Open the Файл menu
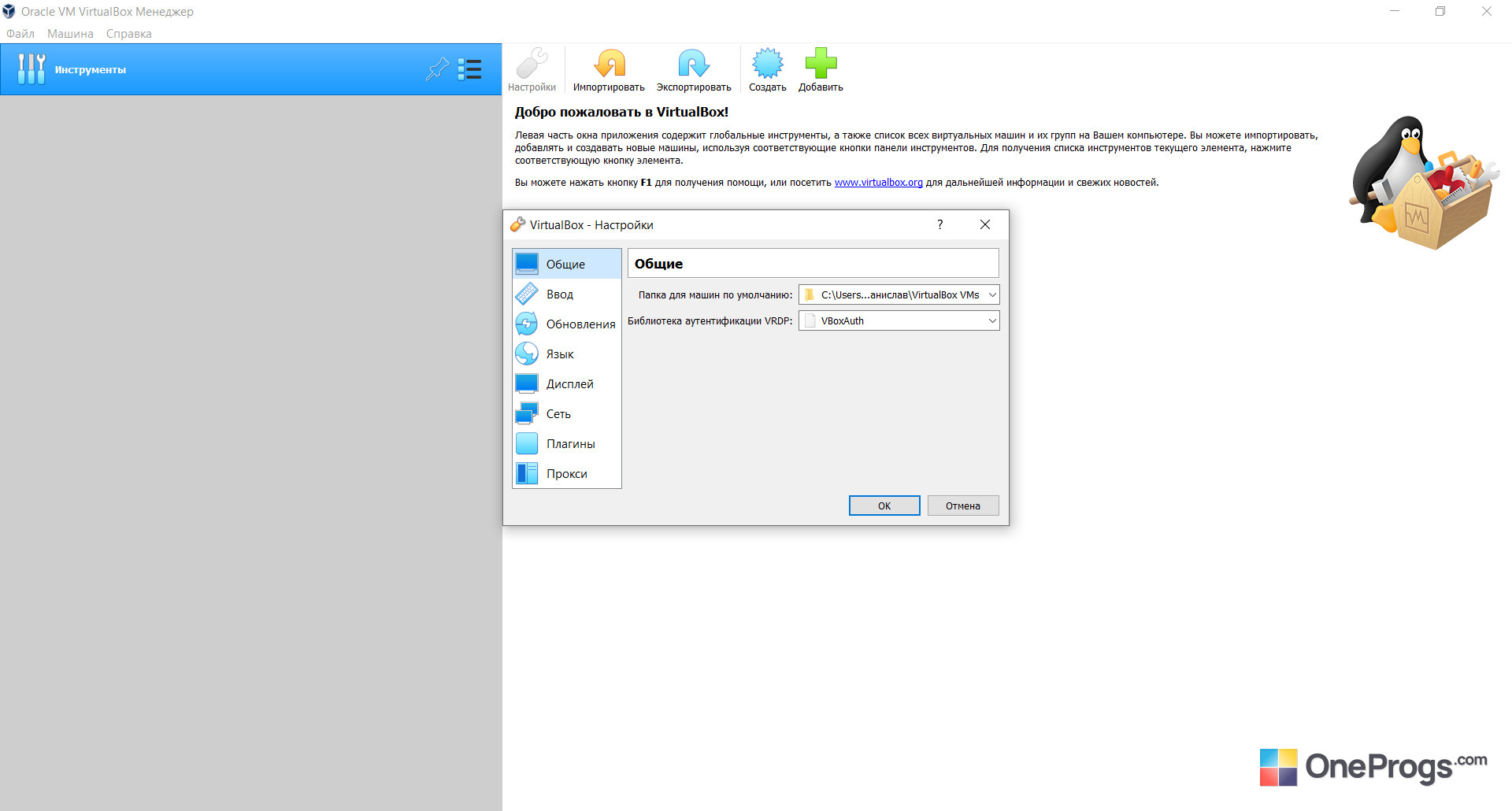Screen dimensions: 1512x811 (x=20, y=34)
